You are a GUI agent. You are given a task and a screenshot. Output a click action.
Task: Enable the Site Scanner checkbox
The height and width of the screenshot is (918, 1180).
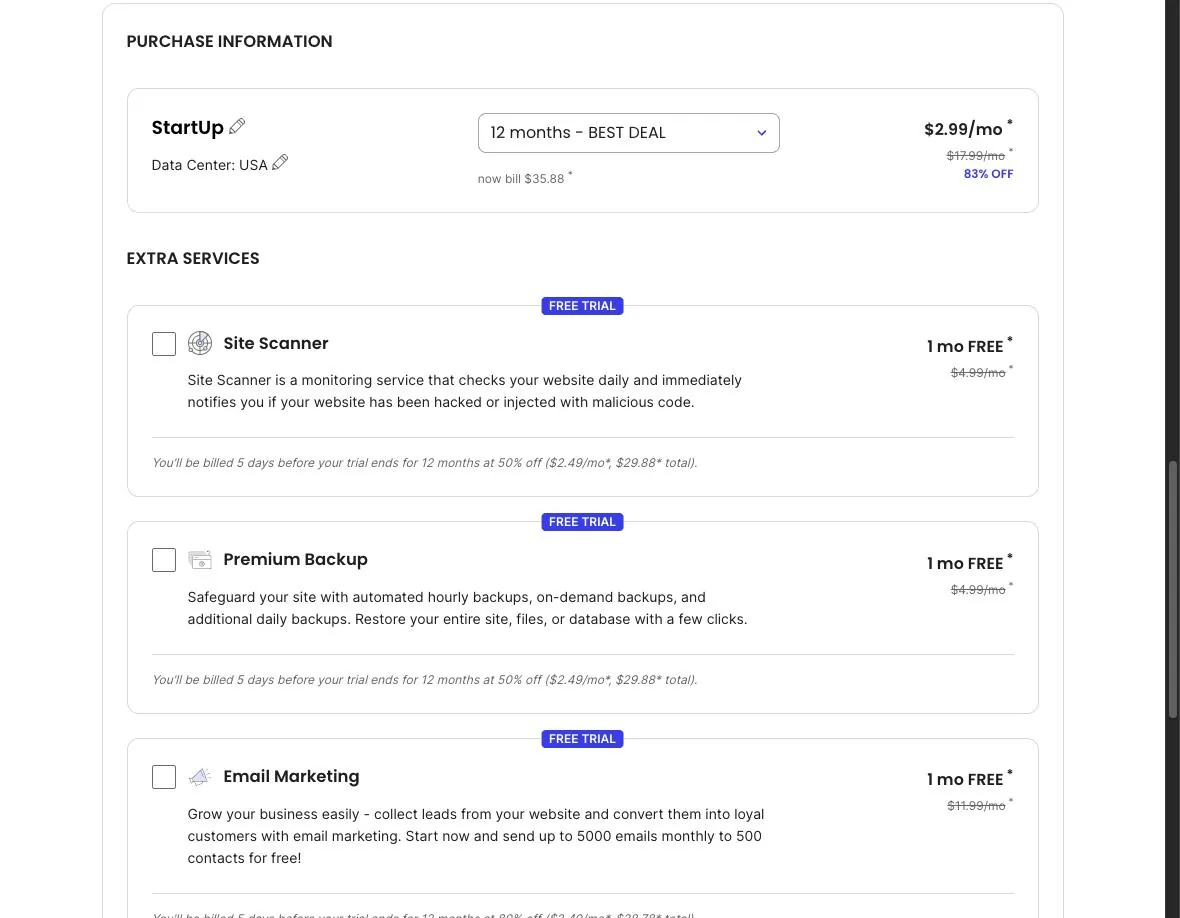[164, 344]
